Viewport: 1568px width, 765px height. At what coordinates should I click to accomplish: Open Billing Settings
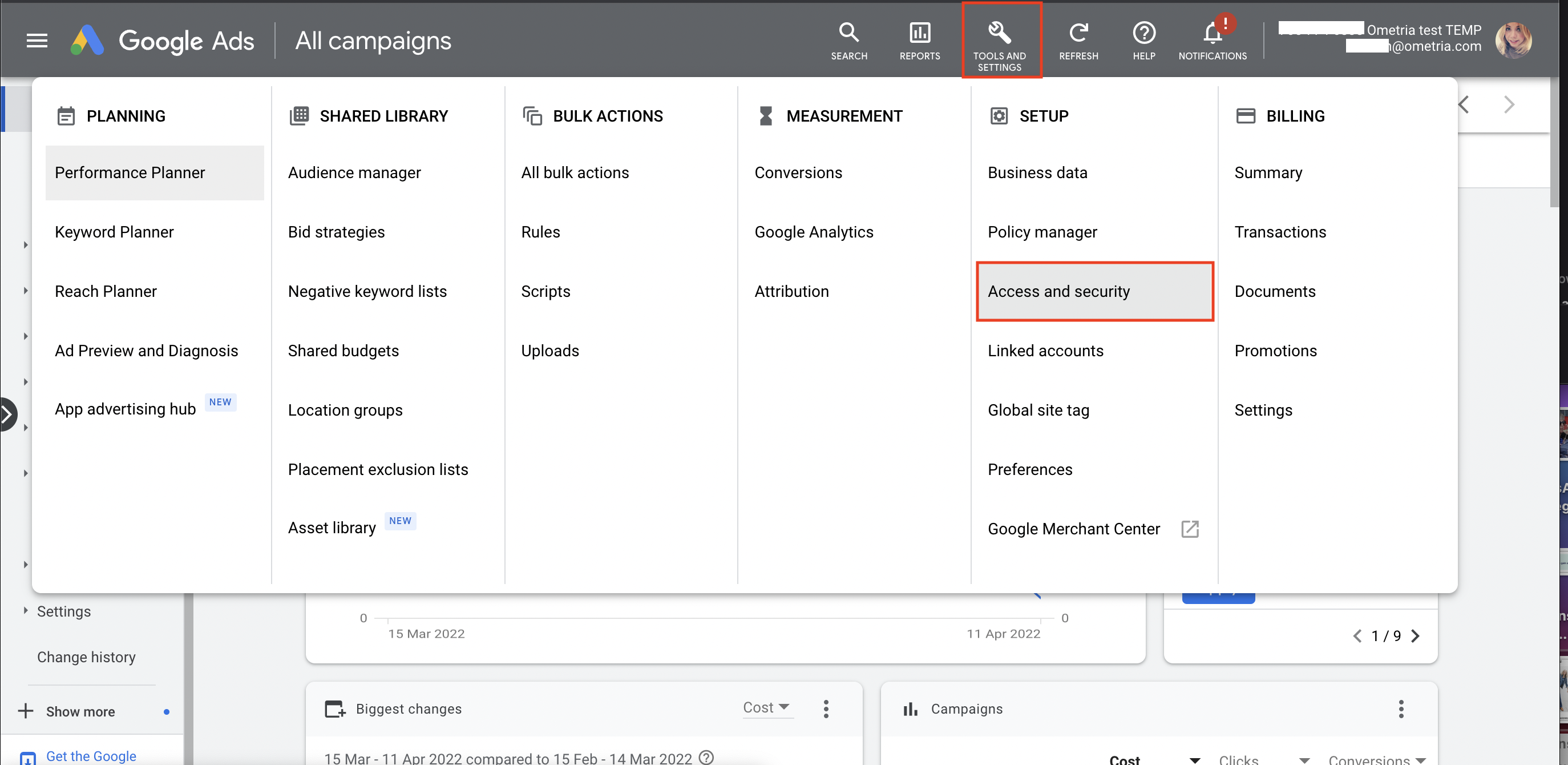coord(1263,410)
